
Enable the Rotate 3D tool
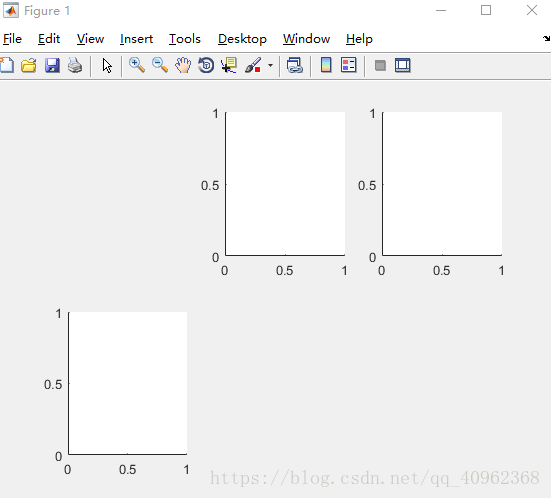[x=206, y=65]
